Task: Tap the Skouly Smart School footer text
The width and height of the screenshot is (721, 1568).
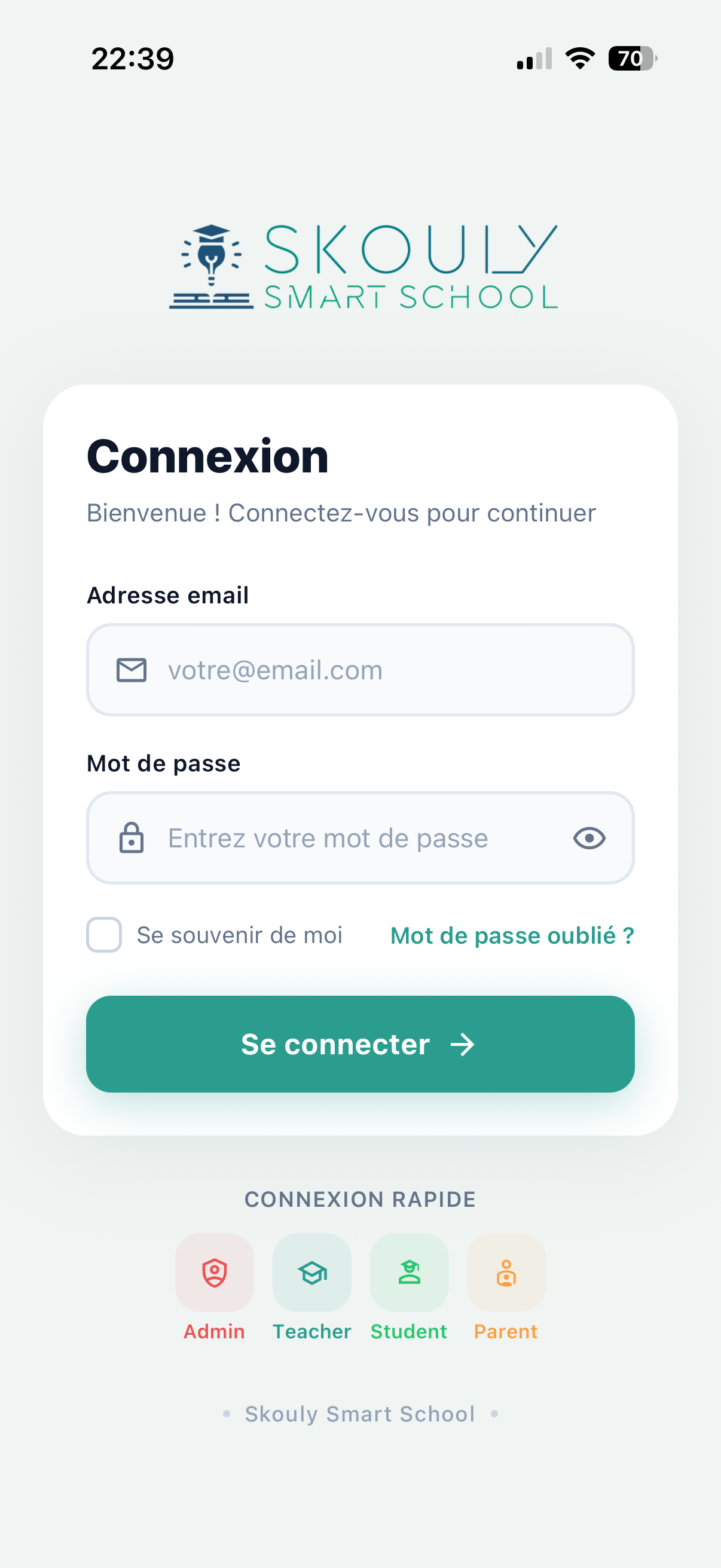Action: pos(359,1414)
